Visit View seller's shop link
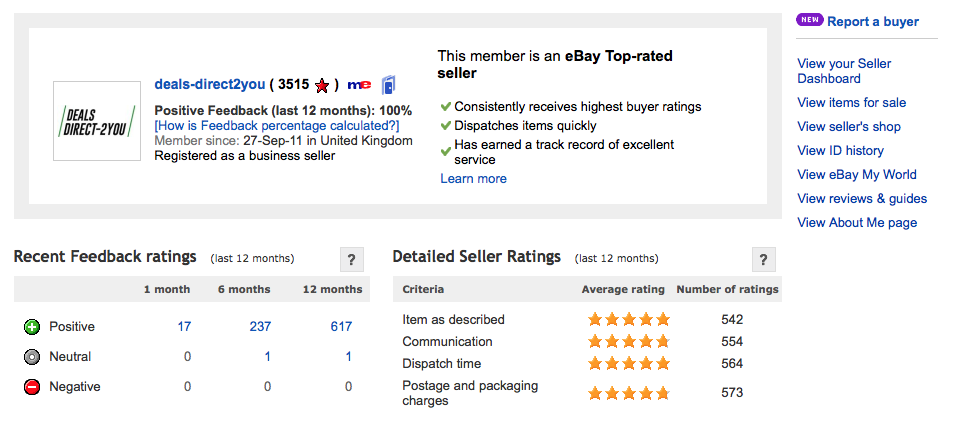This screenshot has height=433, width=953. click(x=849, y=126)
